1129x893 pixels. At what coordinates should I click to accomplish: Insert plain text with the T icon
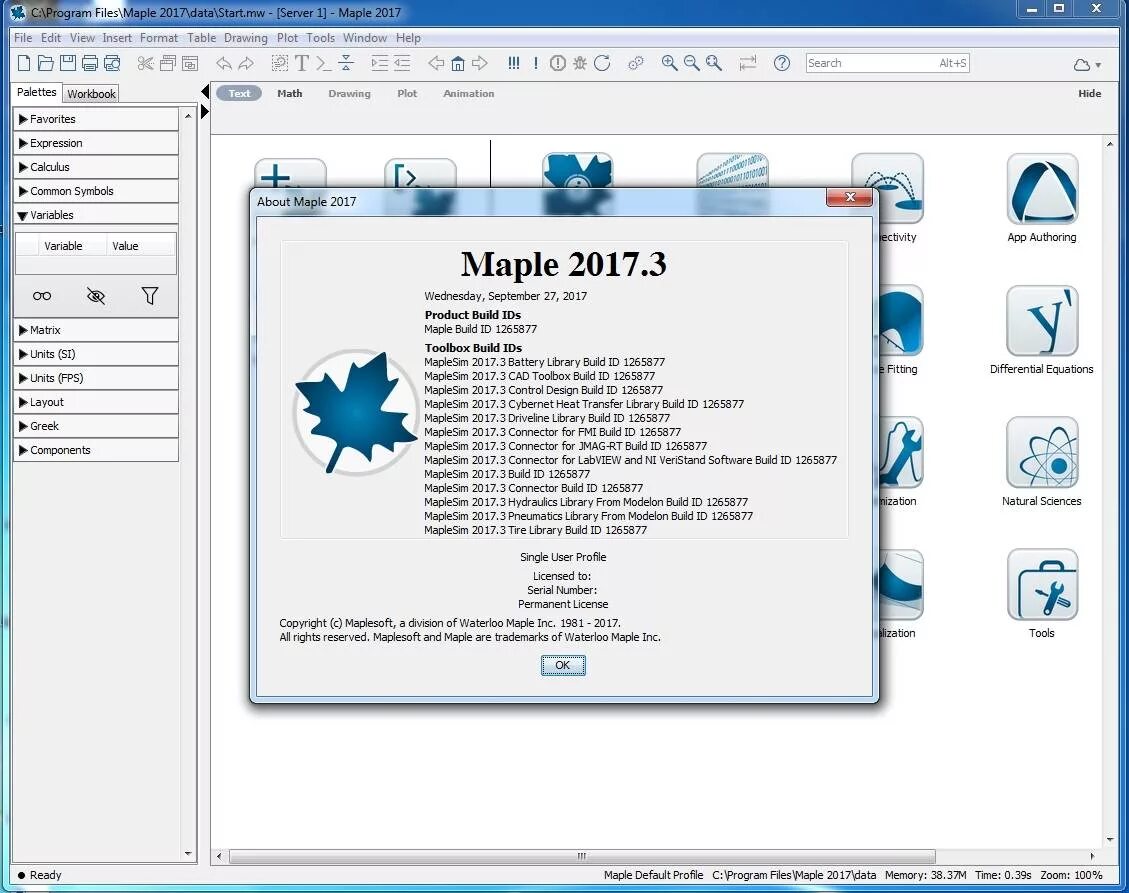tap(302, 63)
